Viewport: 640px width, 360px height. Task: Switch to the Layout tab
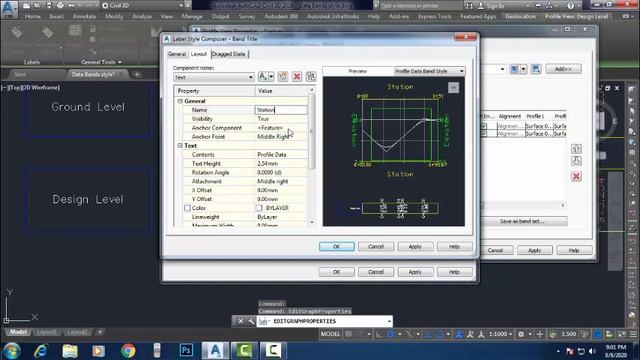(199, 54)
